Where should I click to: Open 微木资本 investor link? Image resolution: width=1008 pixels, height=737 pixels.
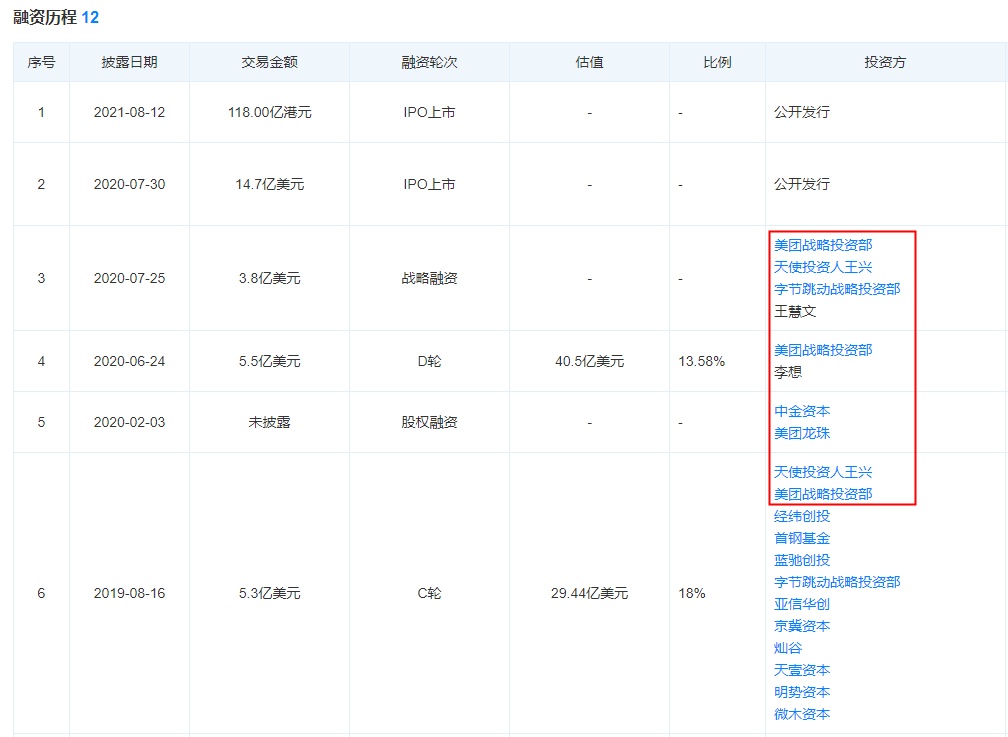pyautogui.click(x=802, y=714)
